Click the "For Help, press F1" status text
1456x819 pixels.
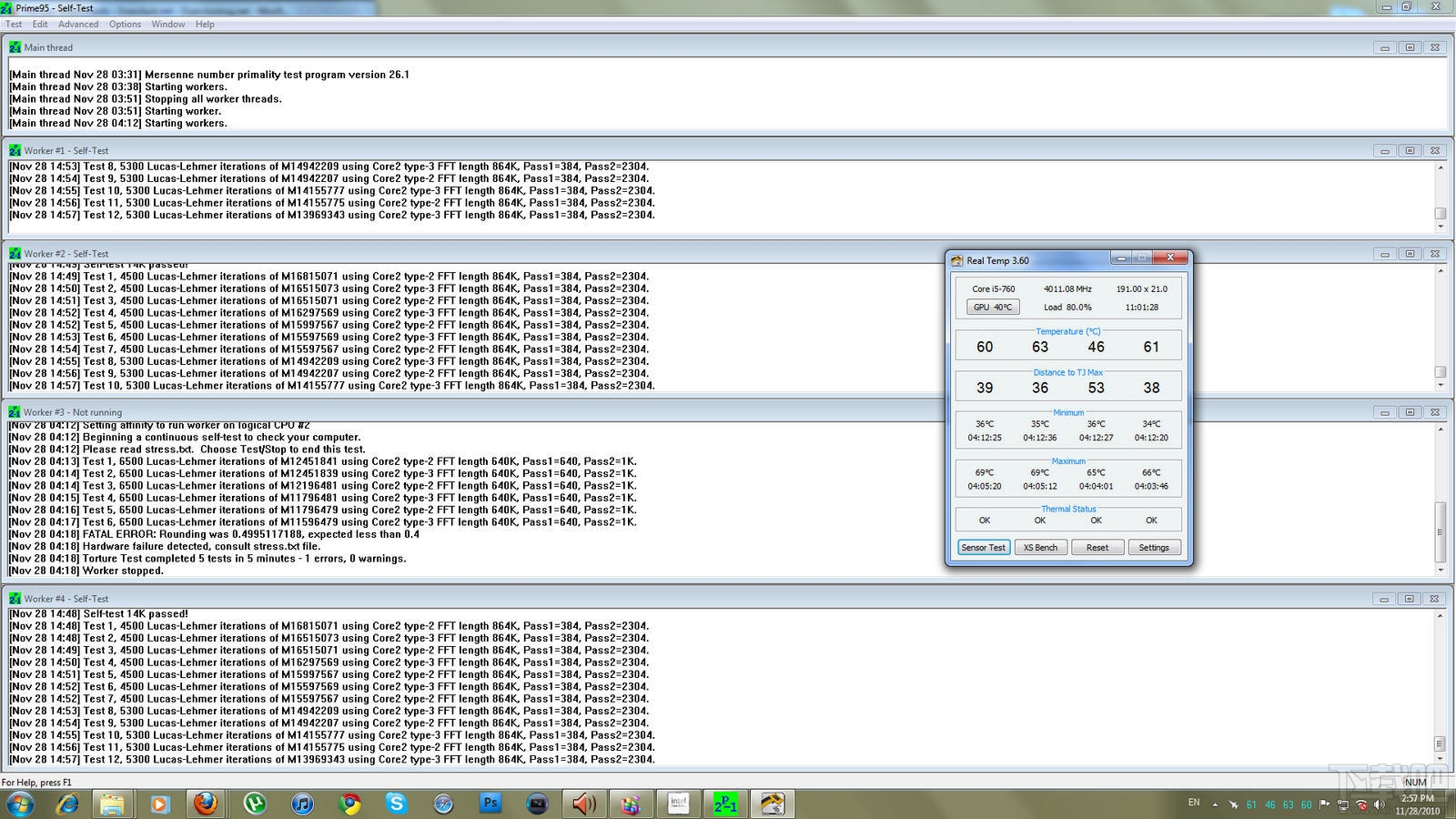(x=36, y=782)
